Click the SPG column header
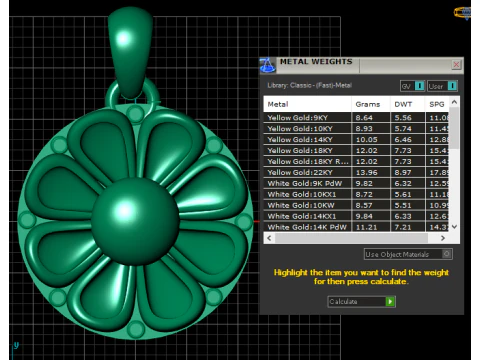This screenshot has width=480, height=360. (x=437, y=104)
